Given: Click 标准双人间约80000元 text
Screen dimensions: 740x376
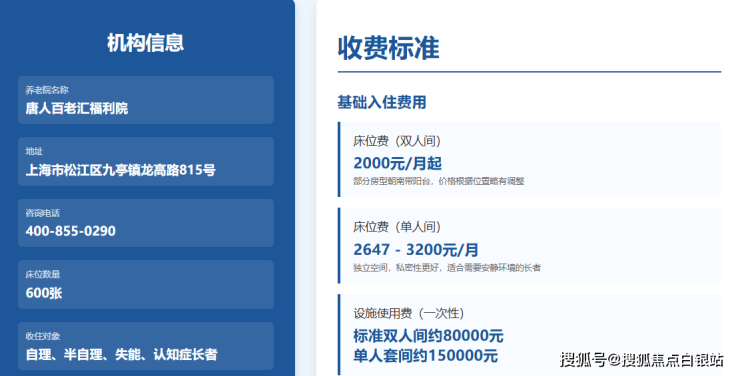Looking at the screenshot, I should pos(429,336).
